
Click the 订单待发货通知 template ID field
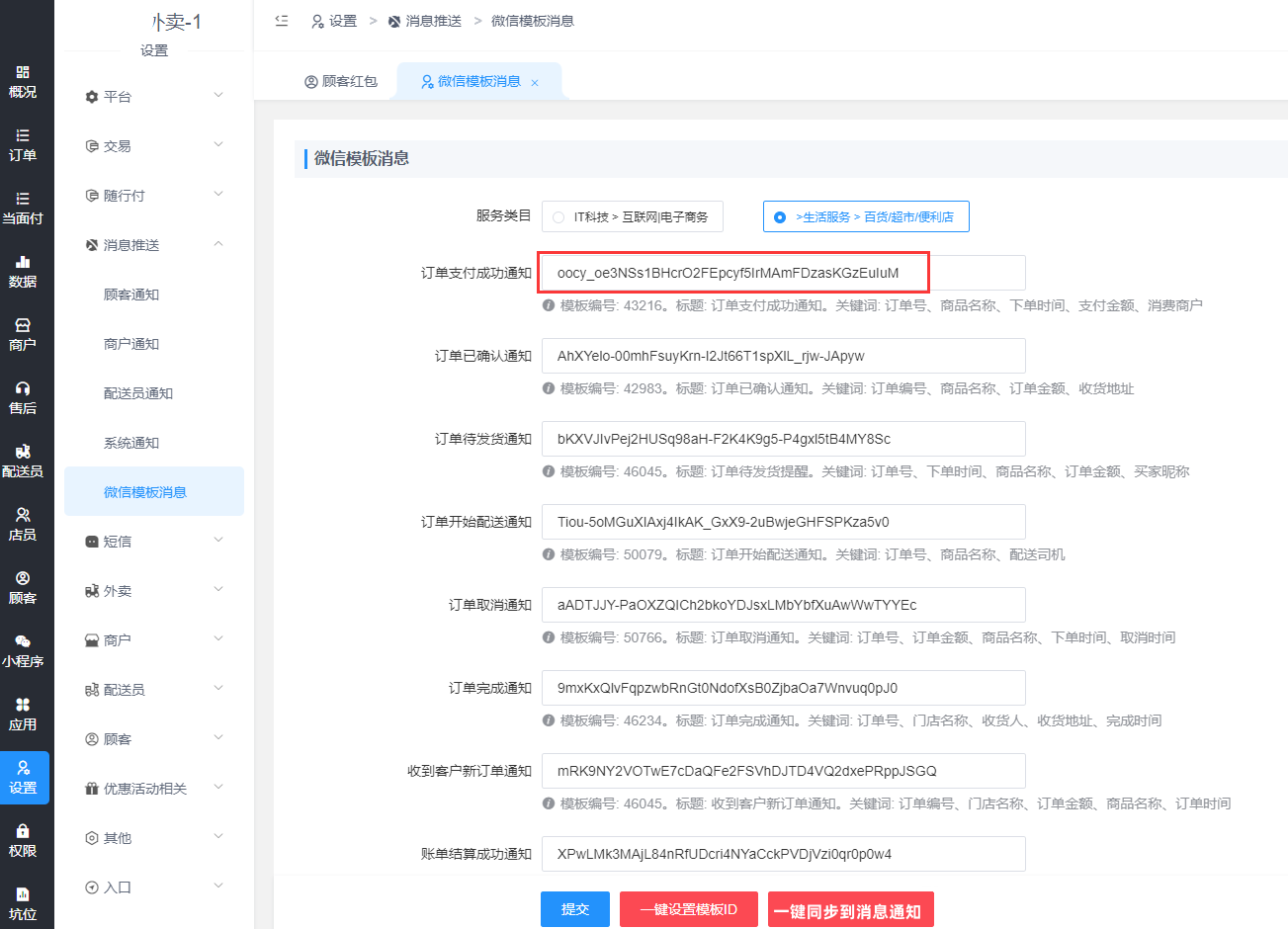coord(784,439)
